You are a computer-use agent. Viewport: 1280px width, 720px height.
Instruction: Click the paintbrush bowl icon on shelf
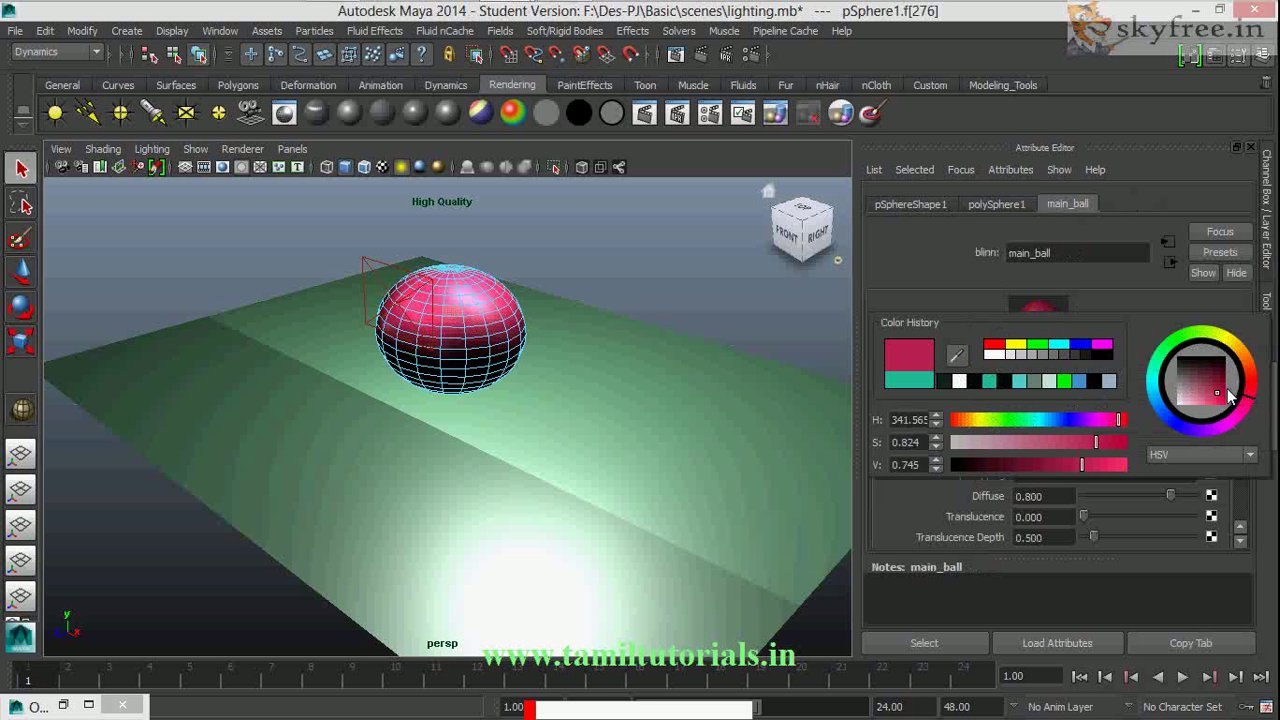click(x=872, y=113)
